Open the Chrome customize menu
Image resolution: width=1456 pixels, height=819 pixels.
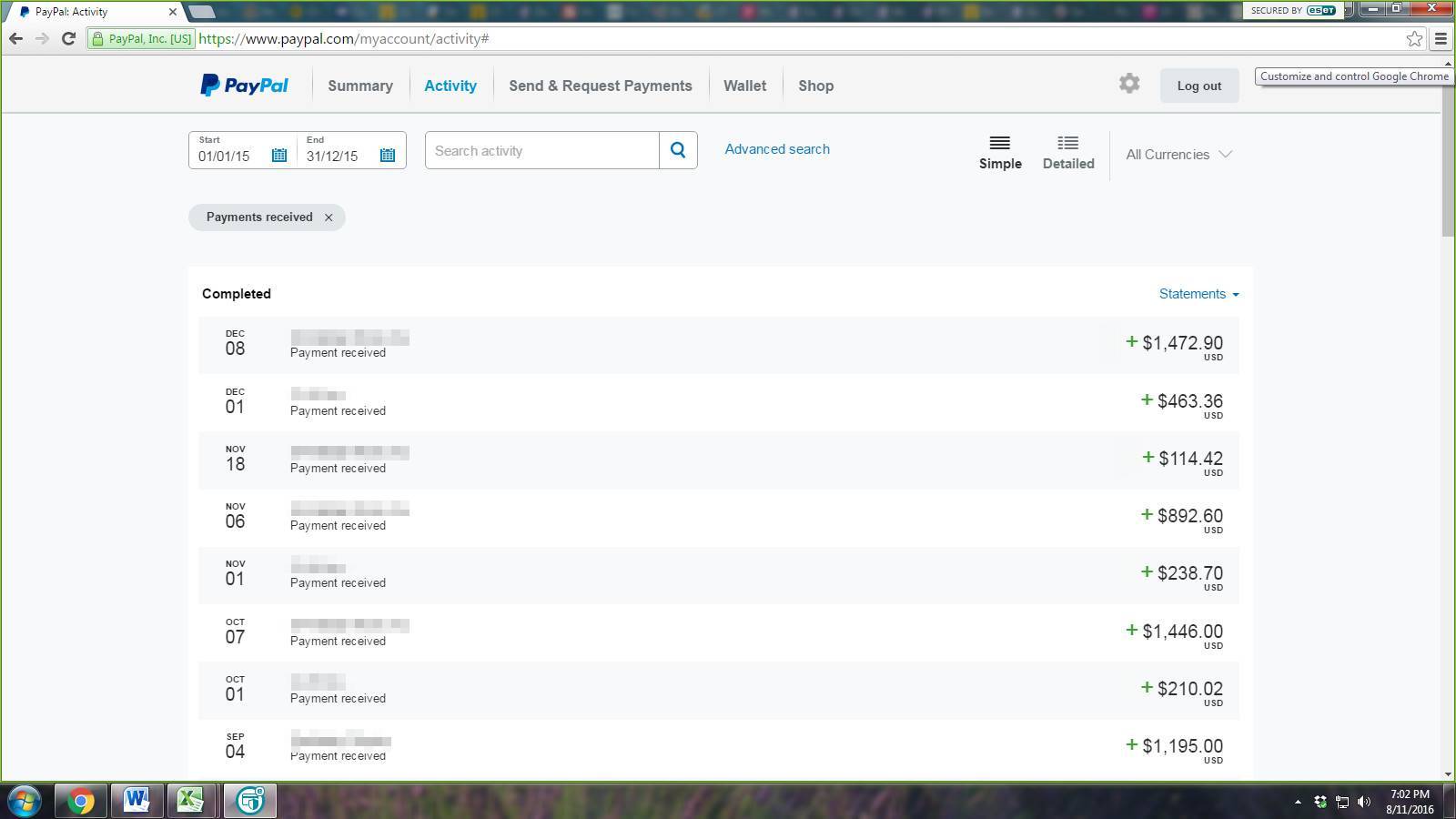point(1441,38)
